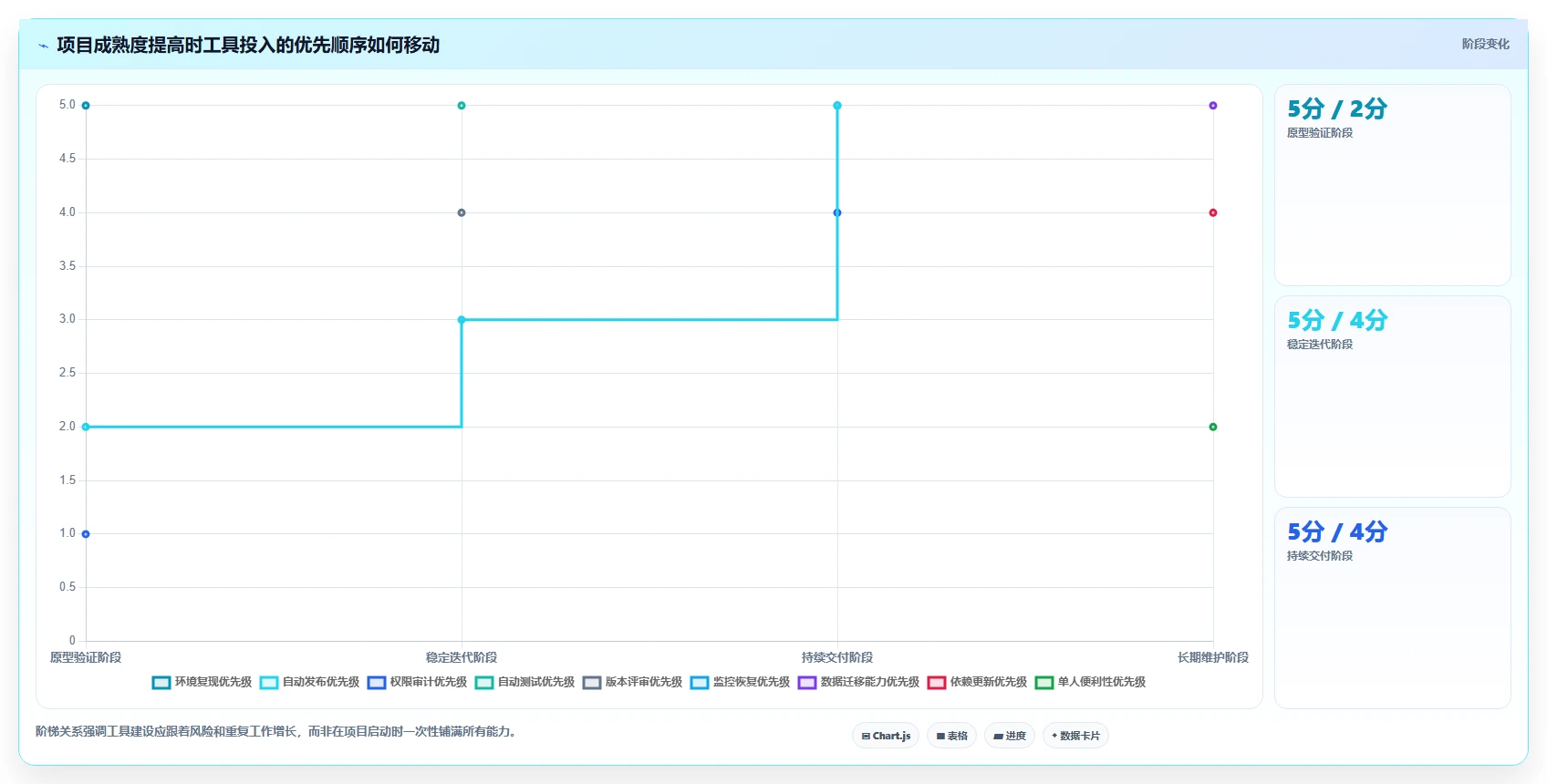Click the 3.0 cyan step point at 稳定迭代阶段
The height and width of the screenshot is (784, 1547).
[x=462, y=320]
